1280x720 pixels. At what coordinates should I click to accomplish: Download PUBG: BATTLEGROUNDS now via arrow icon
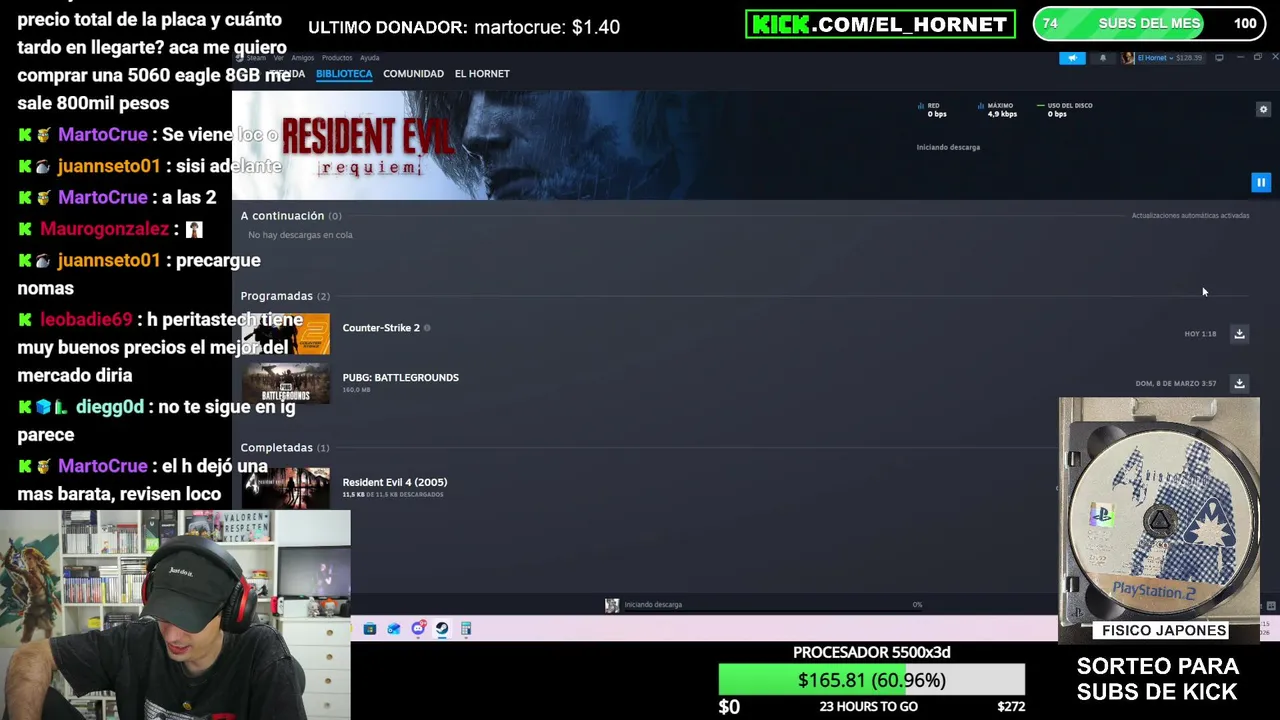(x=1239, y=383)
